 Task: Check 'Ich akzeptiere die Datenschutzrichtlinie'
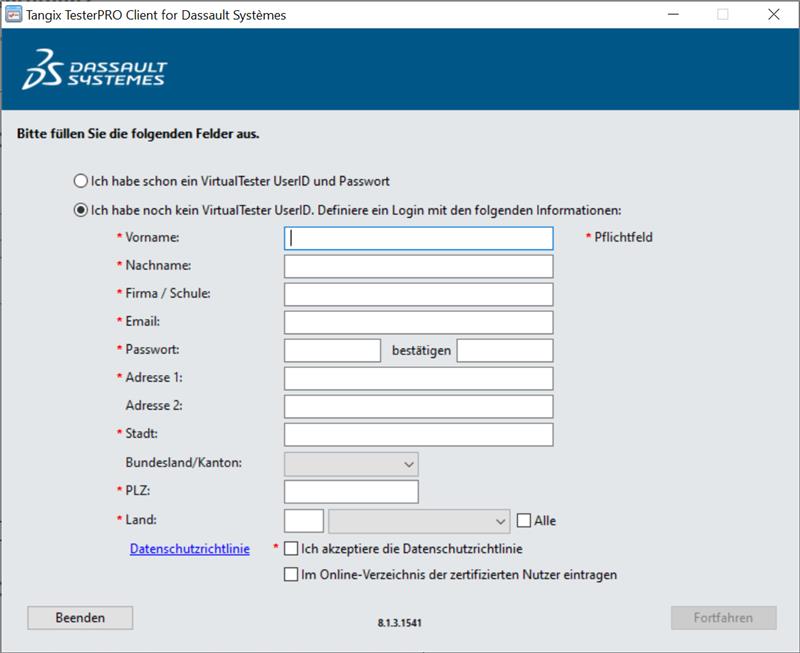pos(291,548)
